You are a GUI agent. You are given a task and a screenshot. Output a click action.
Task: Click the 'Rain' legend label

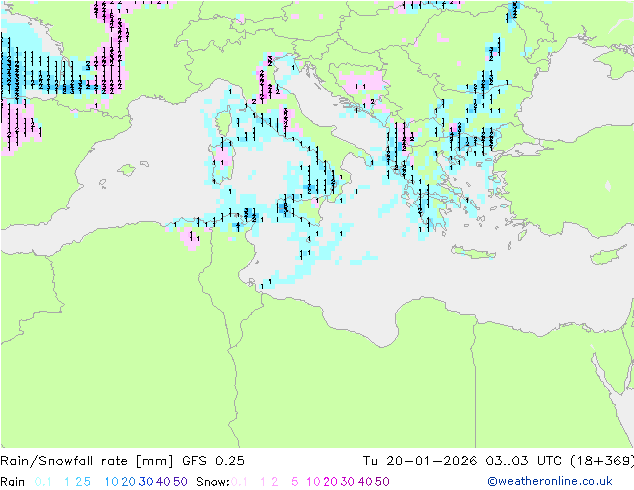(13, 482)
